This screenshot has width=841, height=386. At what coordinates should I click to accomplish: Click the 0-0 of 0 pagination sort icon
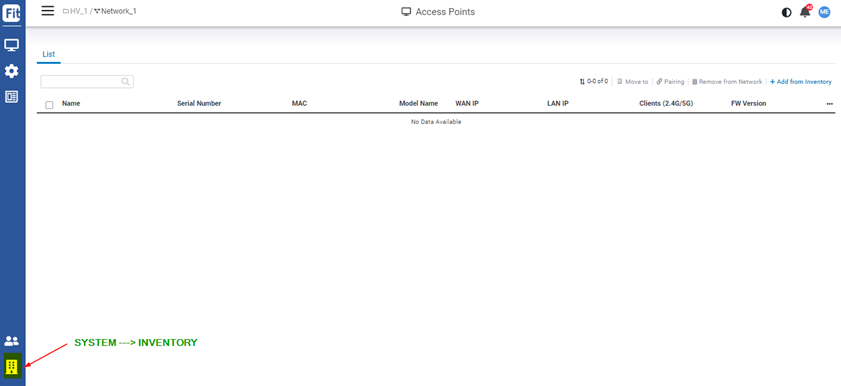click(x=582, y=82)
